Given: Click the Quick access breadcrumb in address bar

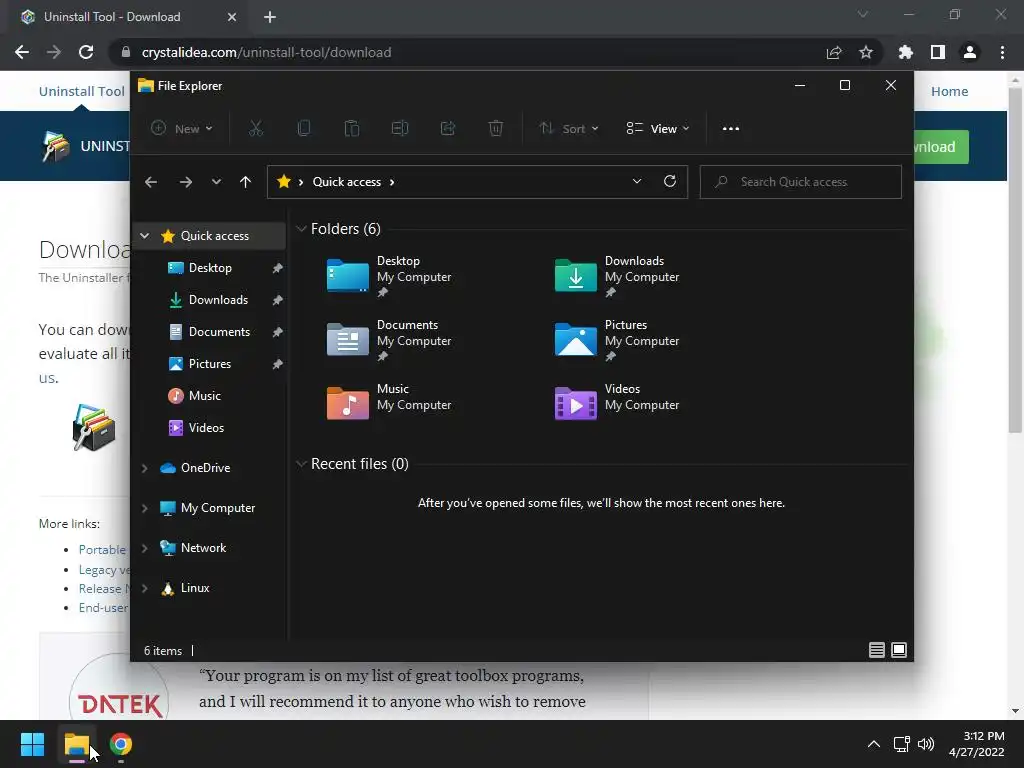Looking at the screenshot, I should (347, 182).
